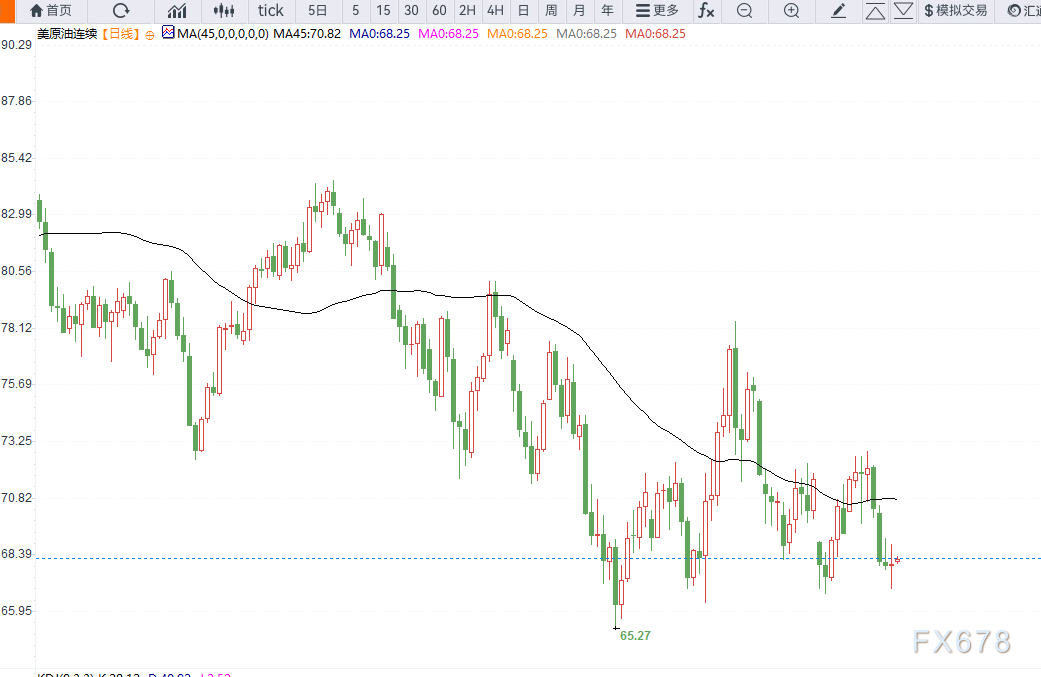Switch to the line chart icon

(177, 11)
